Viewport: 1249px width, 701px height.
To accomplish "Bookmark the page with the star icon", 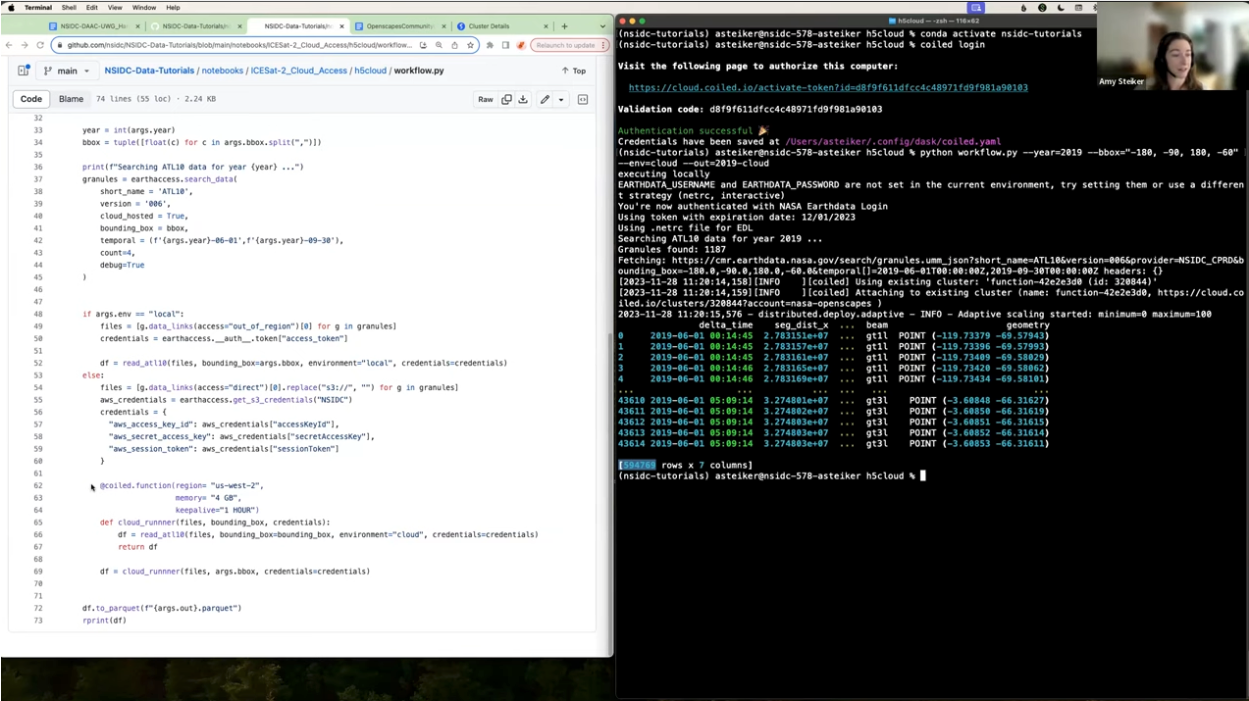I will (470, 45).
